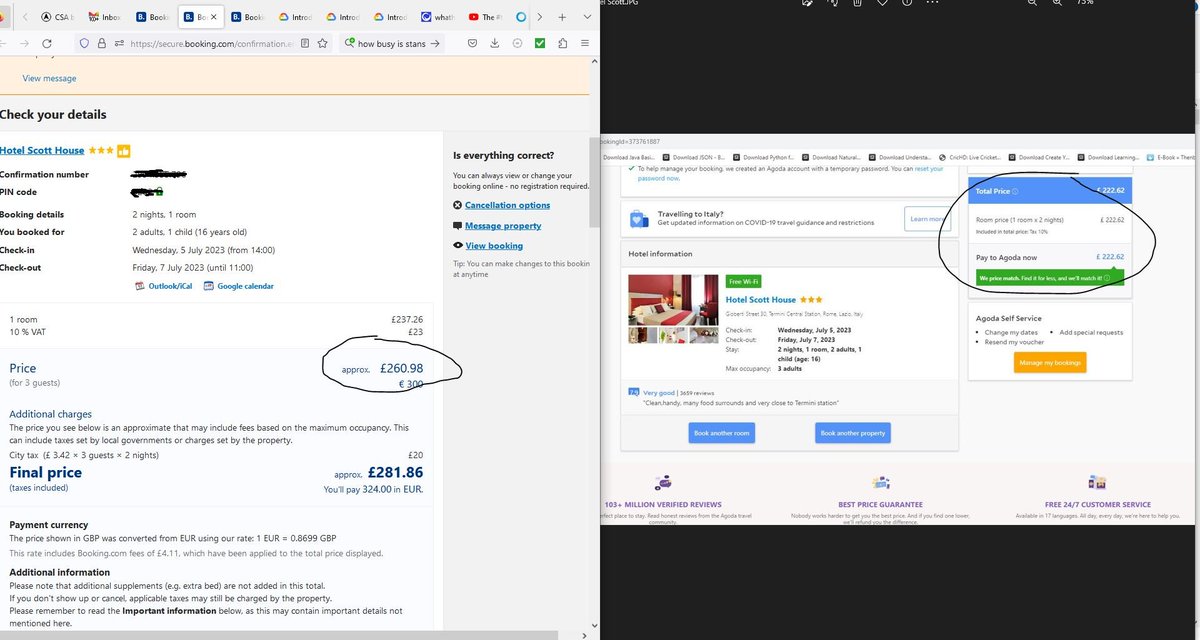Screen dimensions: 1200x640
Task: Open the extensions puzzle icon
Action: (562, 44)
